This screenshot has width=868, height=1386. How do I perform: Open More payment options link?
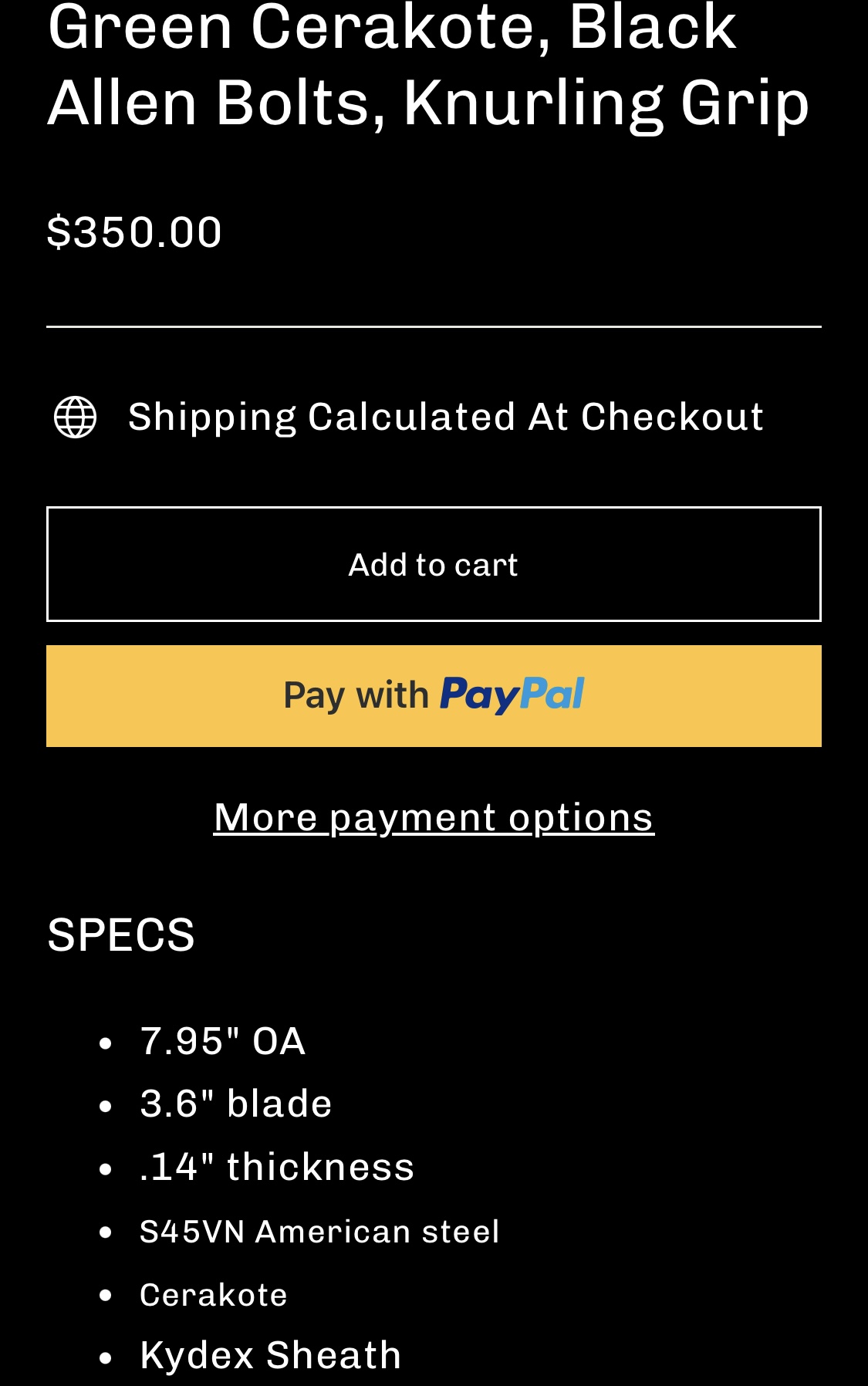point(434,817)
